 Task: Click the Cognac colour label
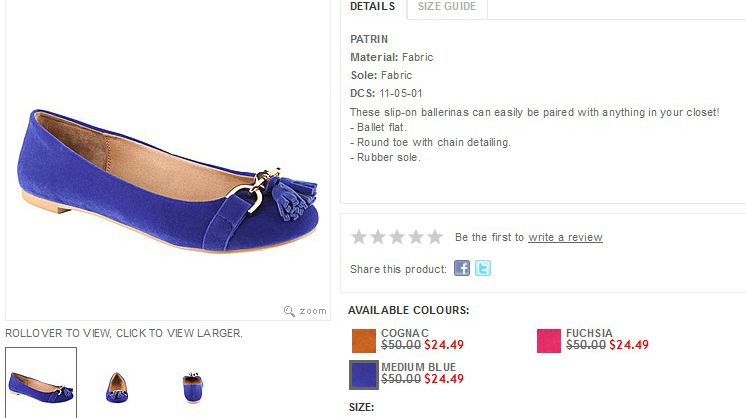(x=405, y=333)
